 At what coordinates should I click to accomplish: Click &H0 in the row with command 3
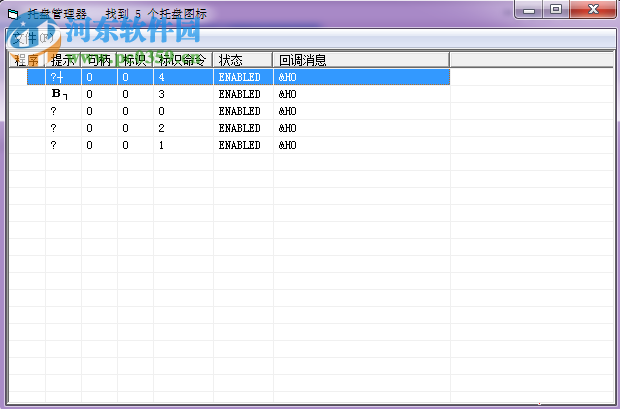click(287, 94)
